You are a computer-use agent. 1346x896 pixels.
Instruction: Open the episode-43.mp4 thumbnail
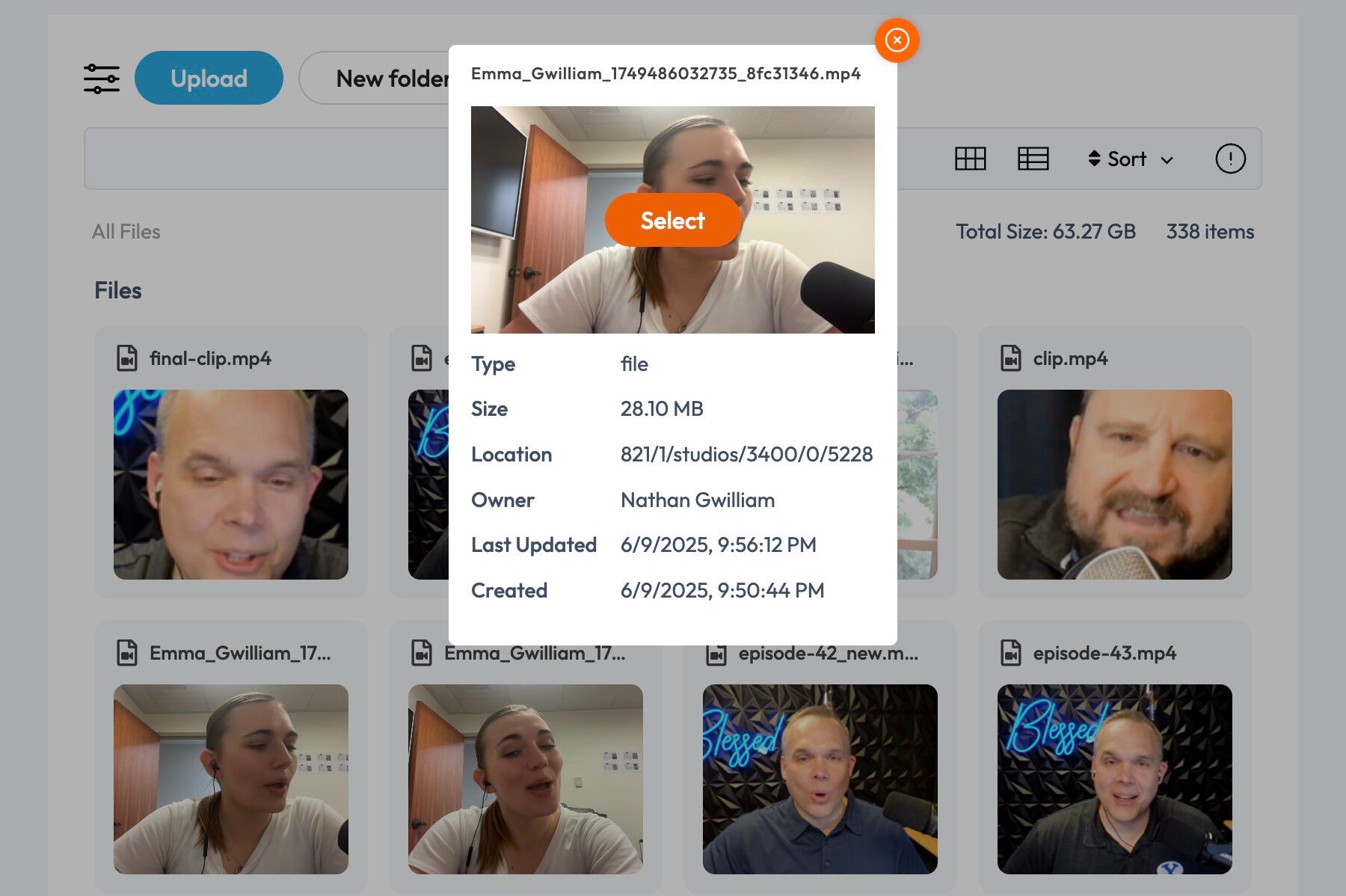pos(1115,779)
